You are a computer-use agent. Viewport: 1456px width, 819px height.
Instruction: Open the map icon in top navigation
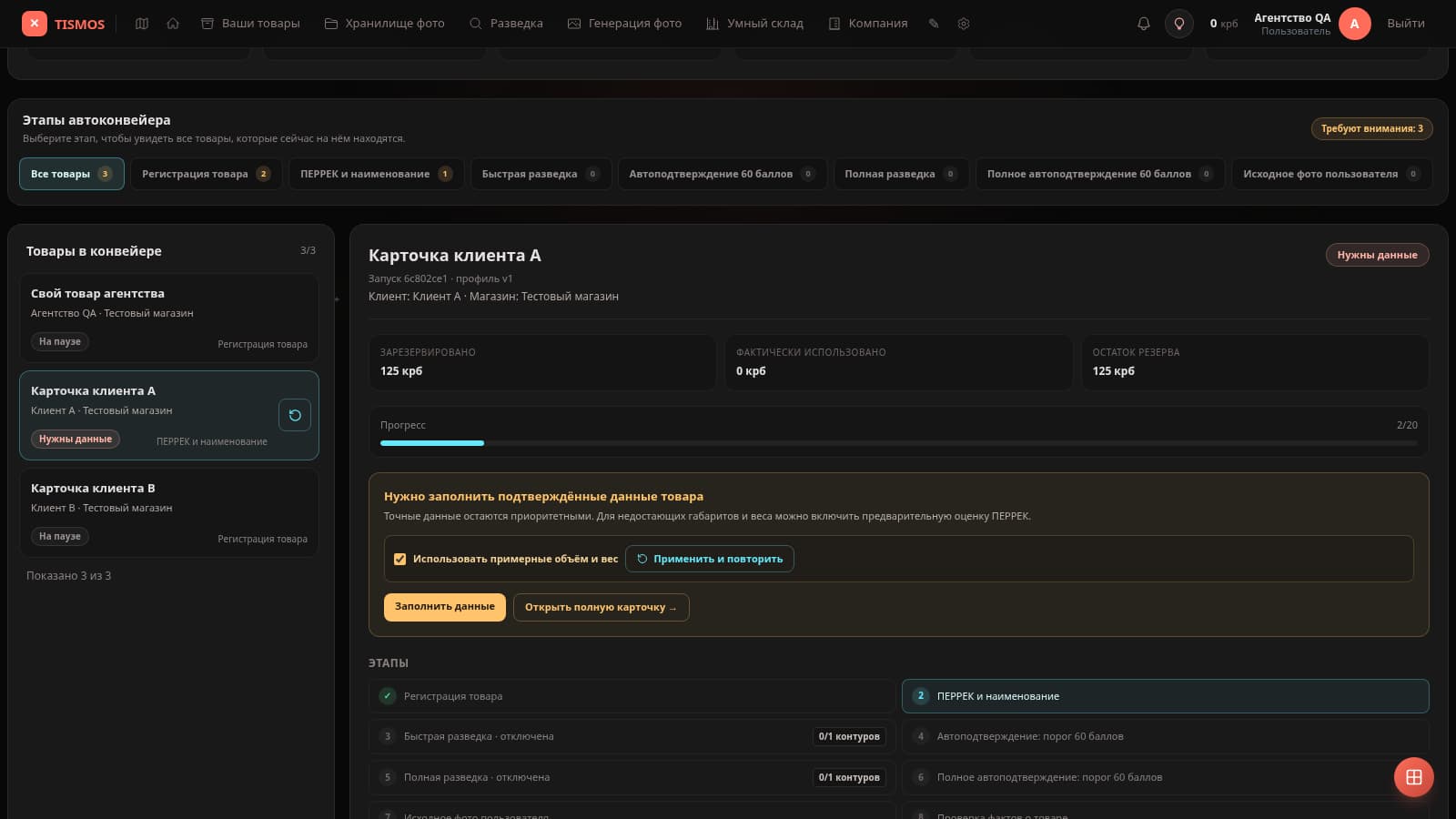coord(142,24)
